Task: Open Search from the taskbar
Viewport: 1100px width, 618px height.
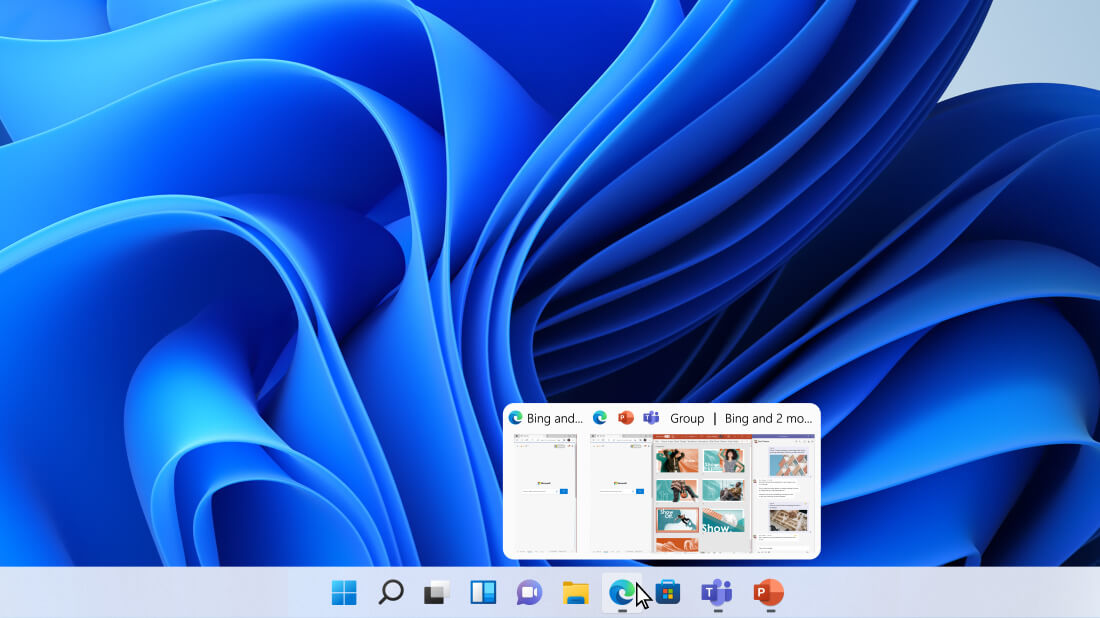Action: [391, 593]
